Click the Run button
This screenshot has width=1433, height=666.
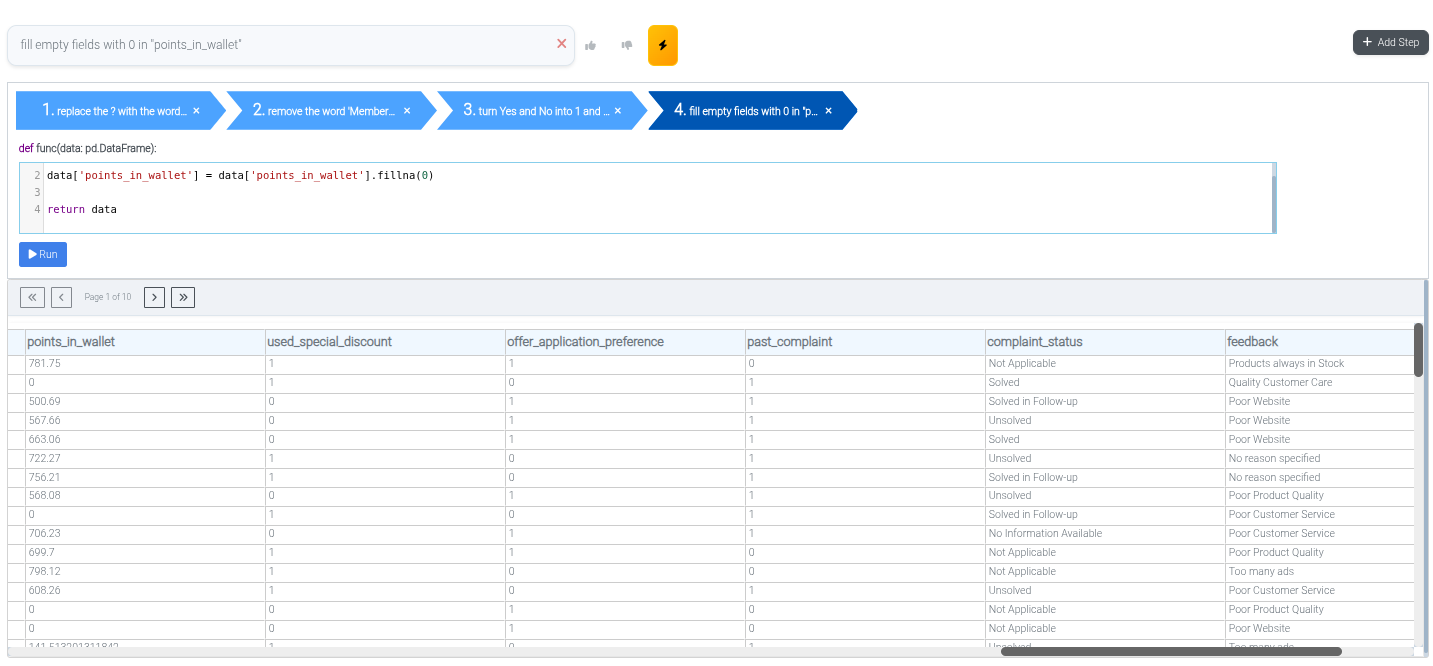pos(43,254)
